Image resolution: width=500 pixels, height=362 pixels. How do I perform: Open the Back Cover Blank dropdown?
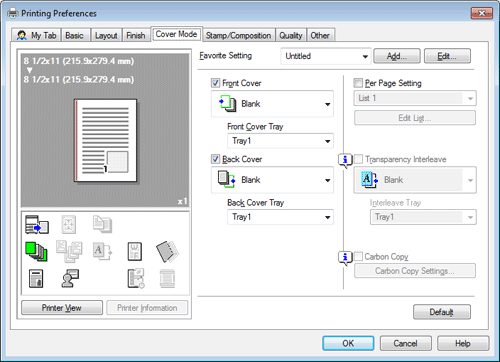pyautogui.click(x=272, y=180)
